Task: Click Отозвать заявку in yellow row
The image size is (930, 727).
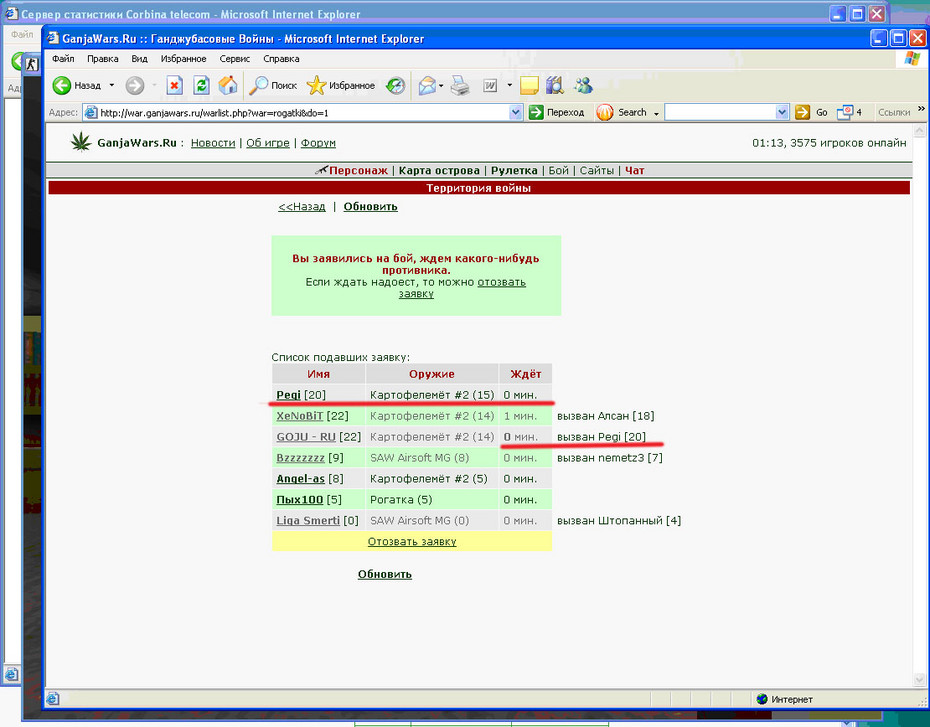Action: coord(412,541)
